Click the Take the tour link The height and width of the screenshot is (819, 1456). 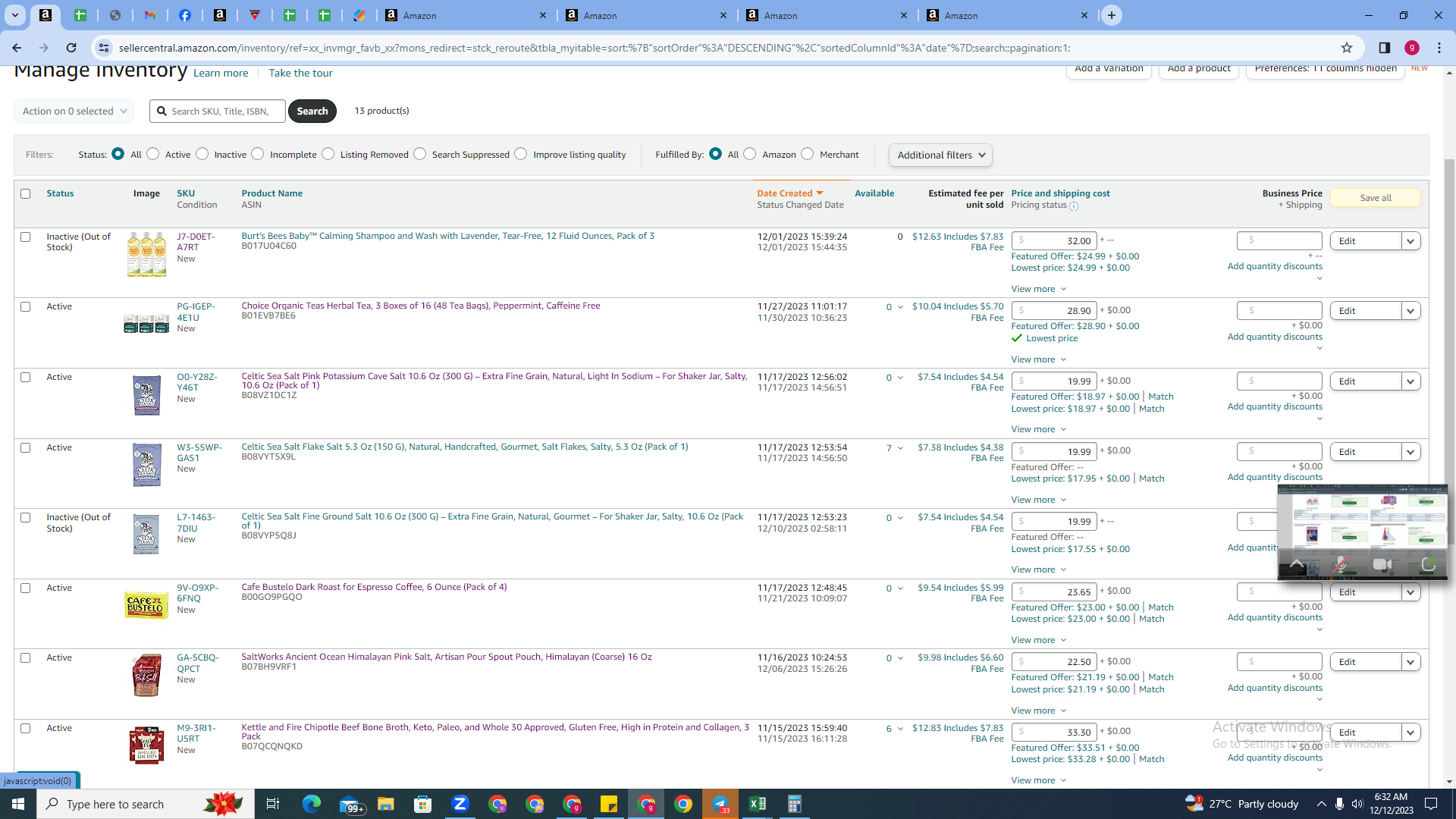tap(300, 74)
